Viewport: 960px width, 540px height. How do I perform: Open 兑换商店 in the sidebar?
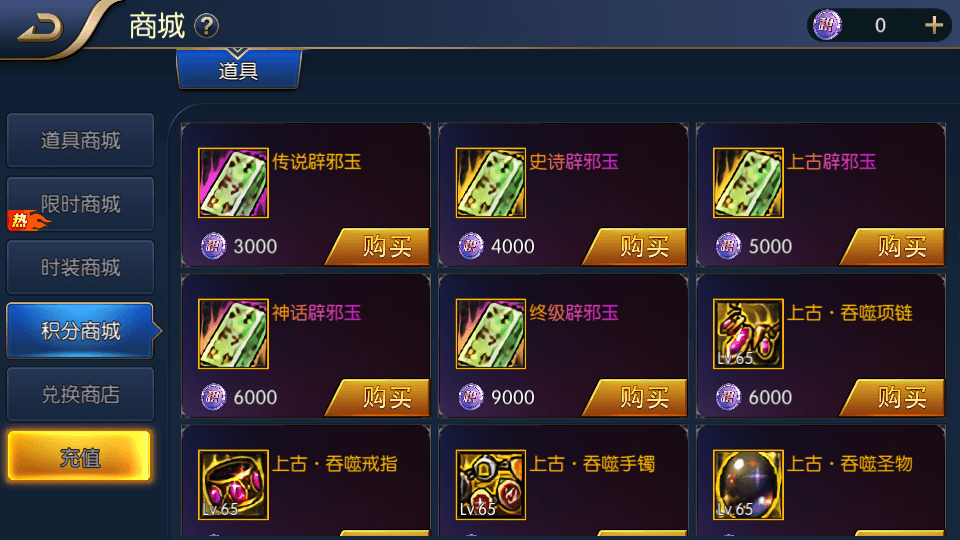(x=80, y=394)
